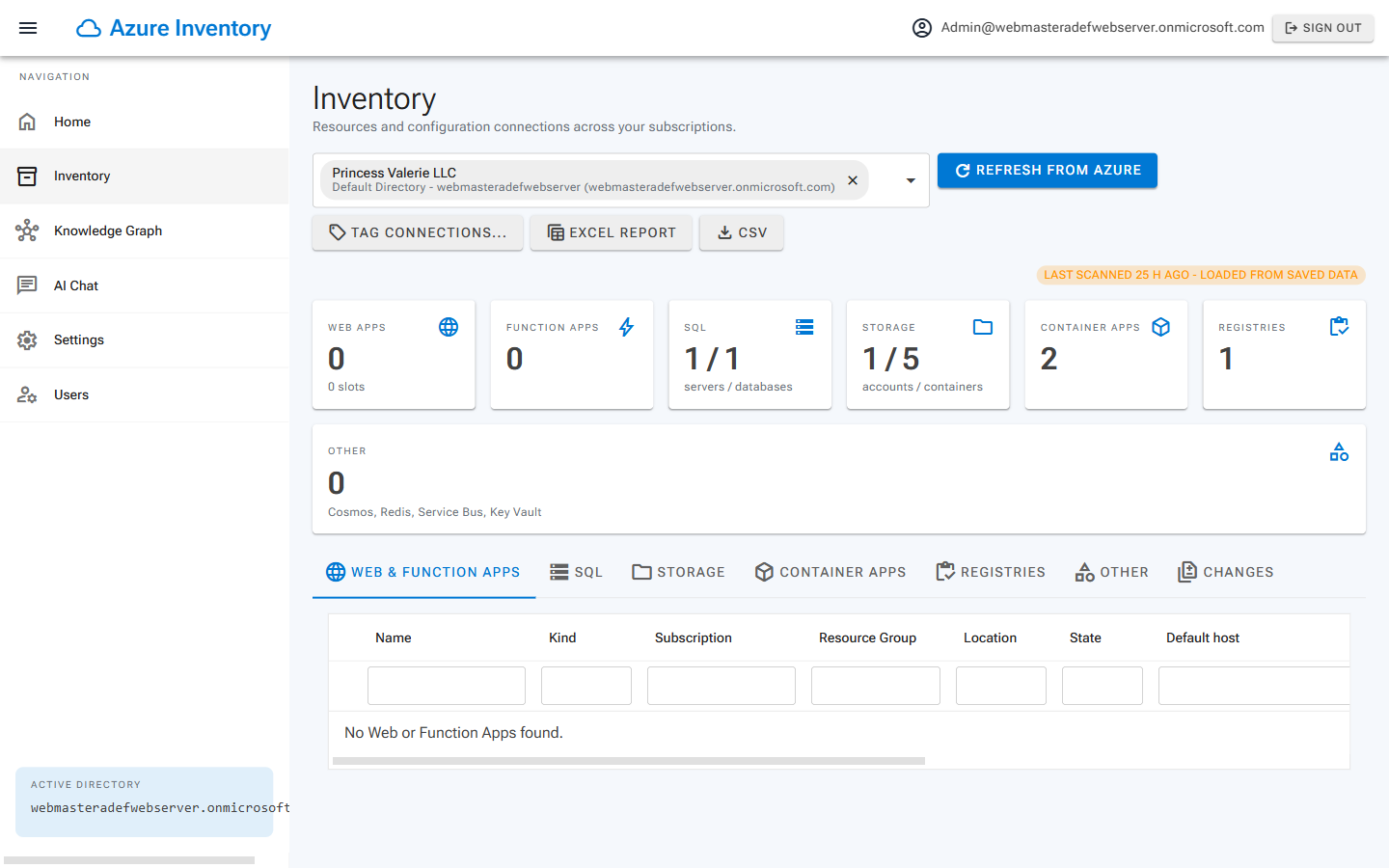This screenshot has height=868, width=1389.
Task: Click the Kind column filter field
Action: 586,686
